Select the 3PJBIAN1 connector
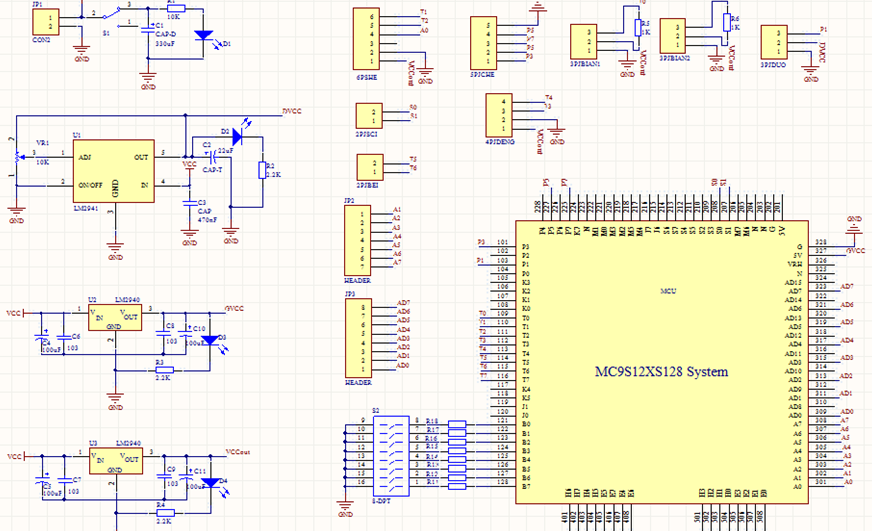 [583, 42]
